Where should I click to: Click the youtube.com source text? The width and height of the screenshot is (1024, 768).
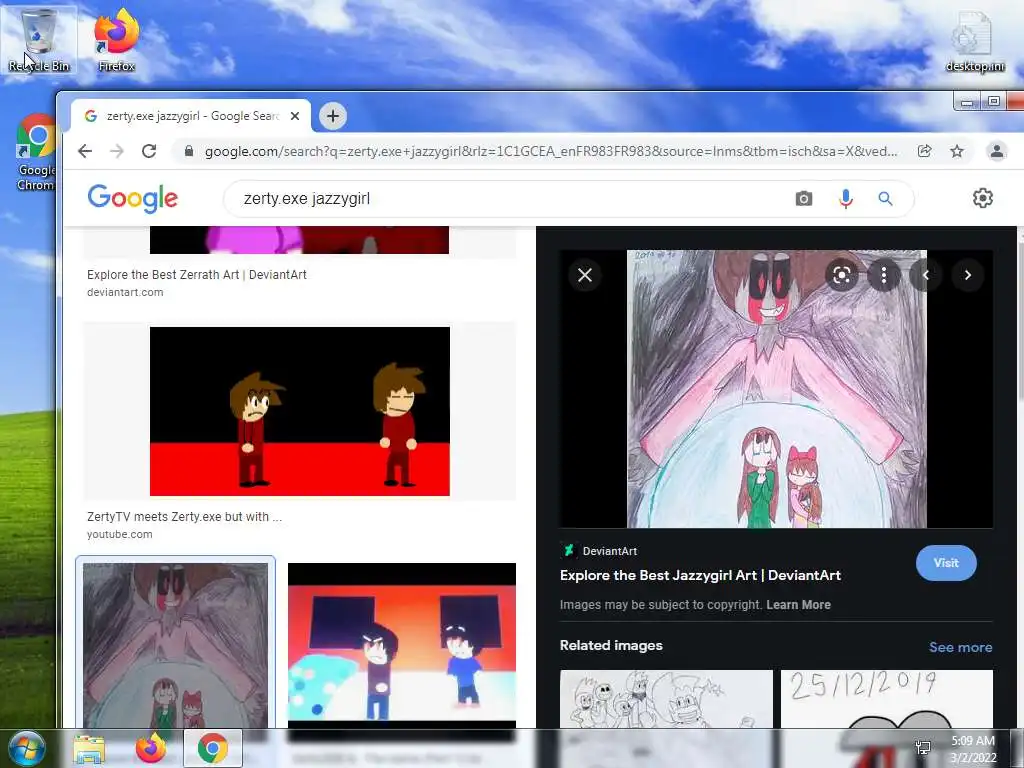[x=120, y=534]
